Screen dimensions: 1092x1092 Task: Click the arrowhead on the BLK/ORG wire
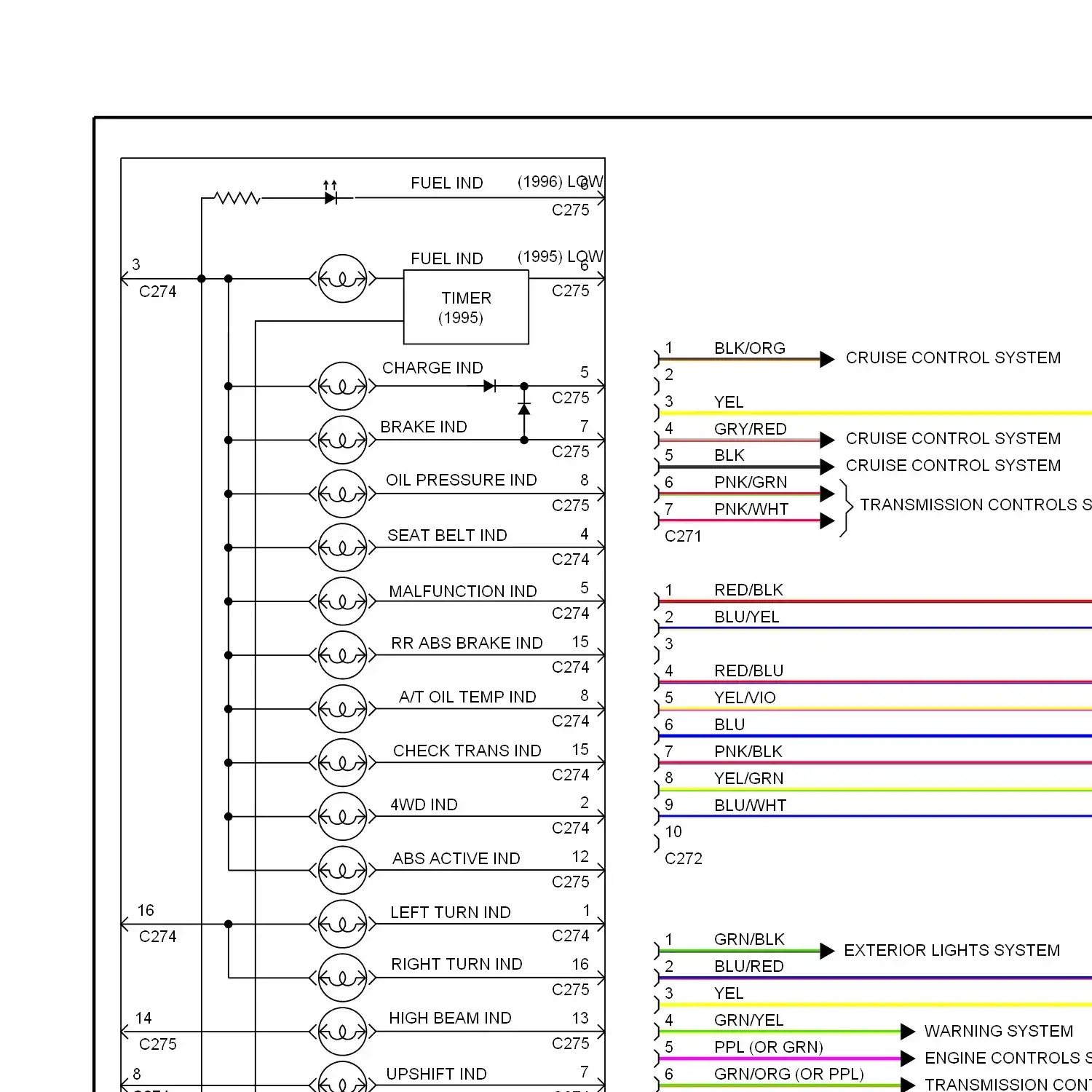click(827, 359)
